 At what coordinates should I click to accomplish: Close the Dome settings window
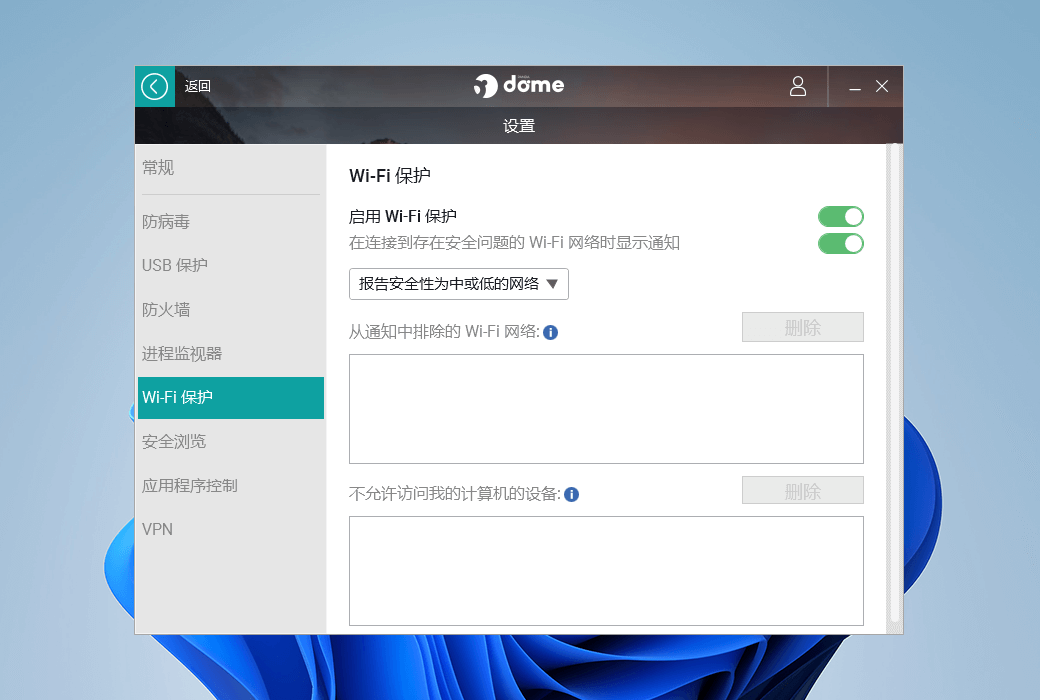pos(882,87)
